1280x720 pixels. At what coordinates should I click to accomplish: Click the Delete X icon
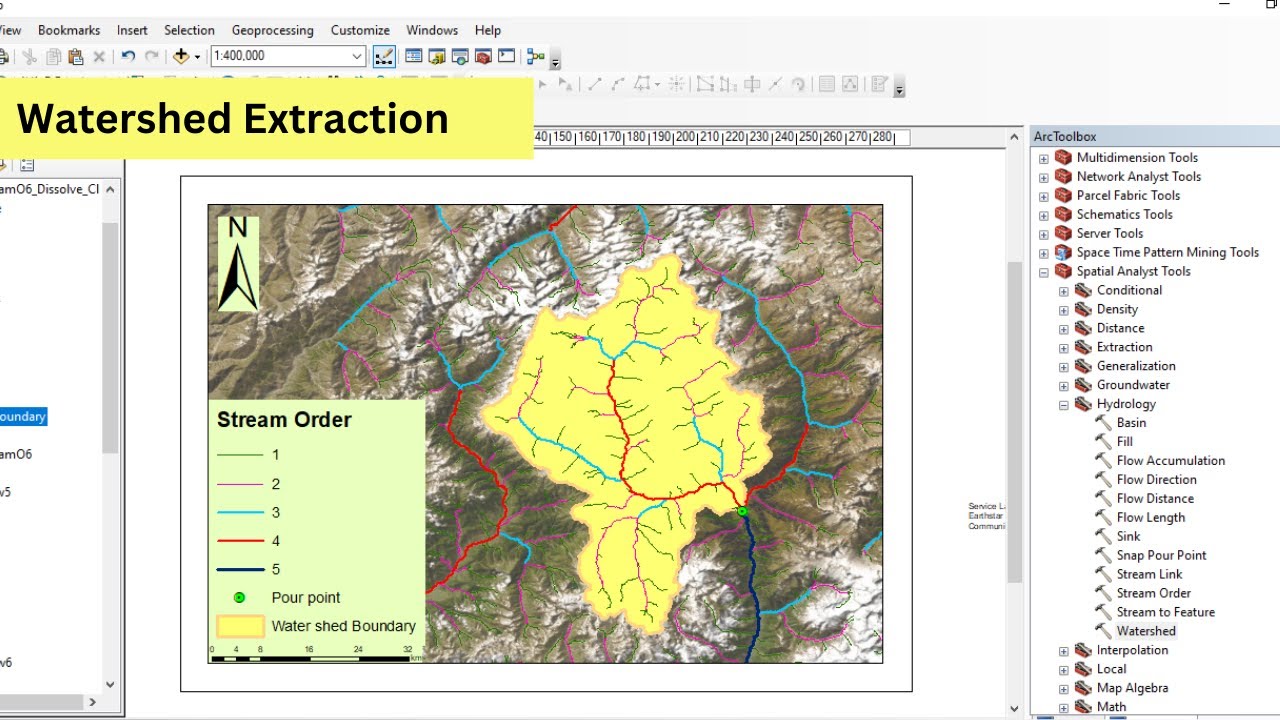tap(99, 57)
